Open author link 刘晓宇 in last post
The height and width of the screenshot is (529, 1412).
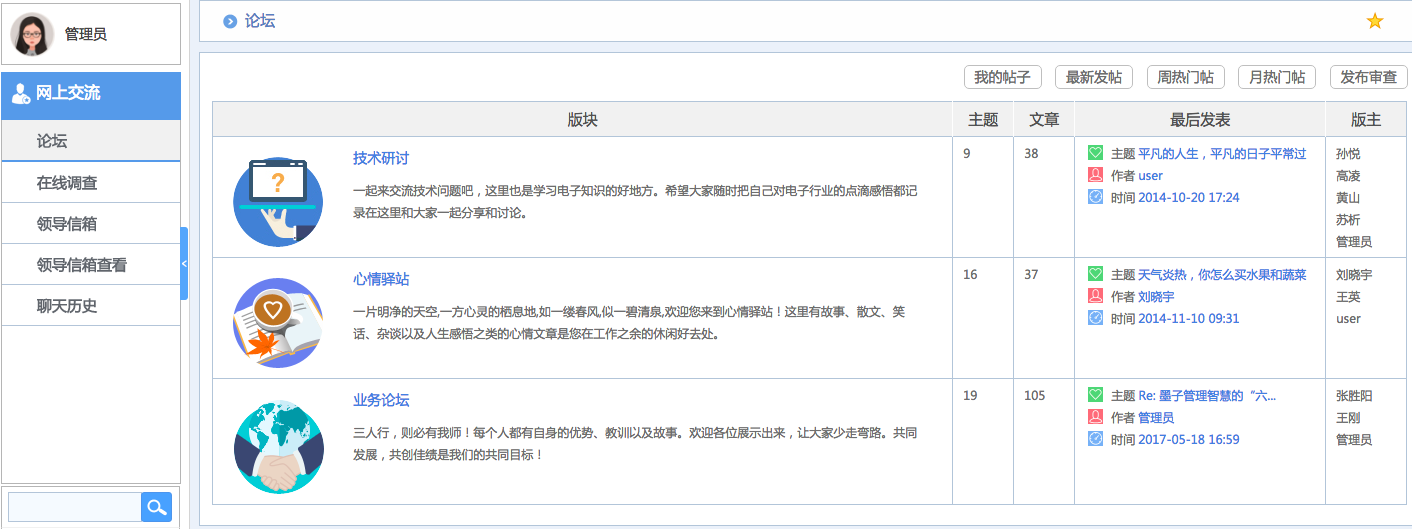[x=1156, y=296]
